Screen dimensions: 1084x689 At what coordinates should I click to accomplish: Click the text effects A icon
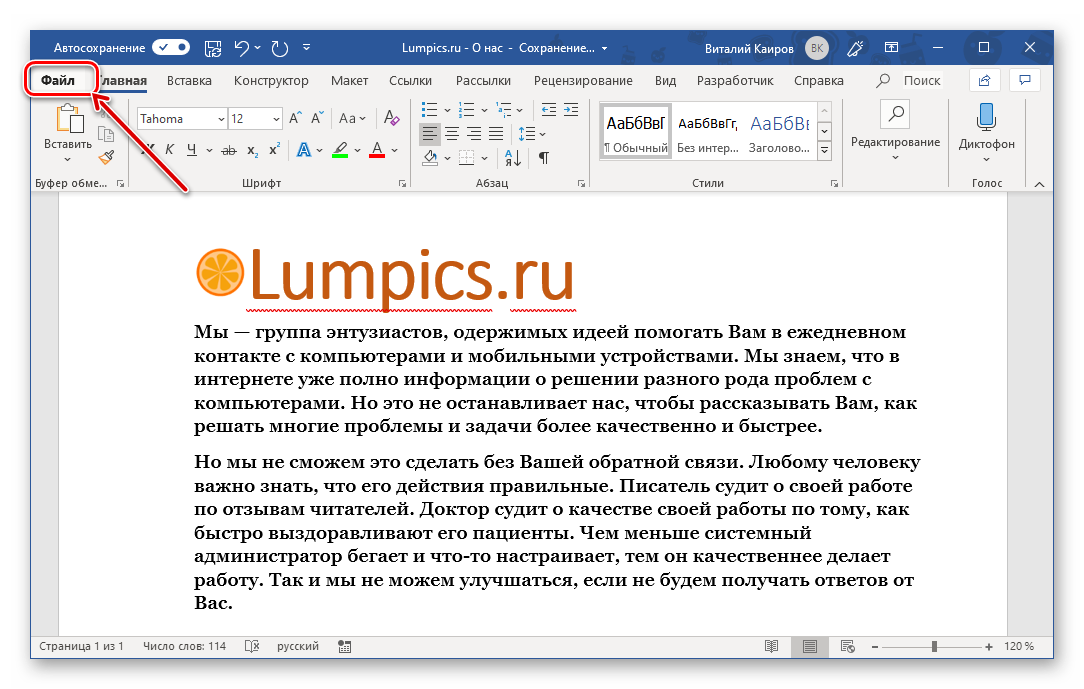coord(303,149)
